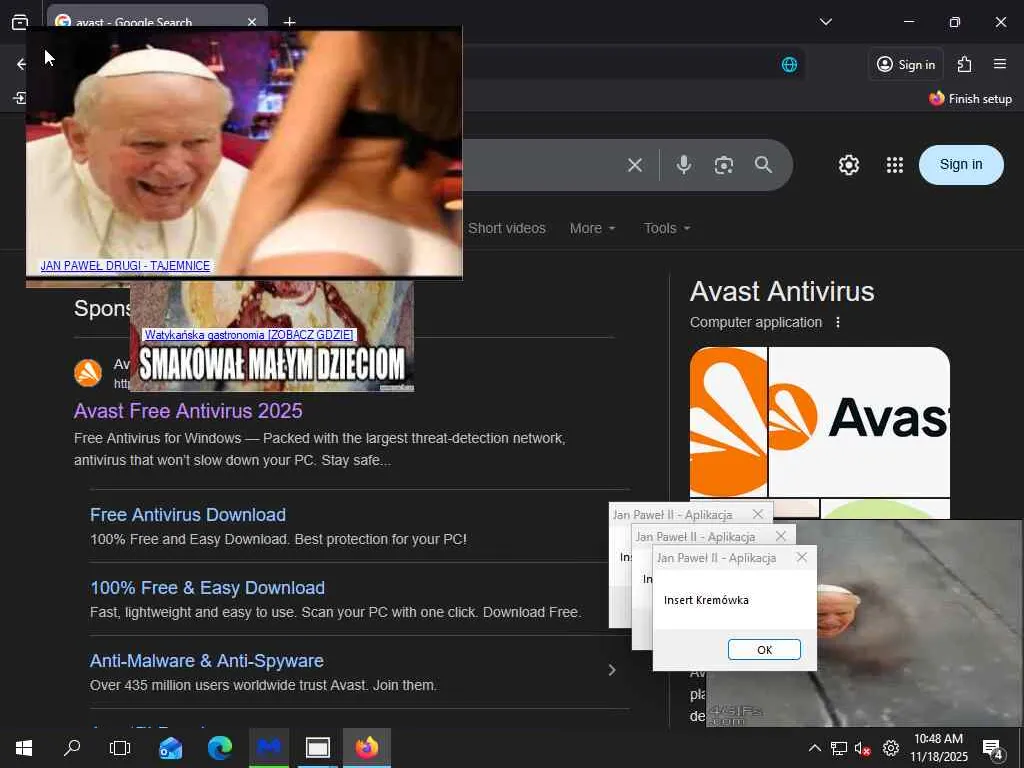Open the Tools dropdown
Image resolution: width=1024 pixels, height=768 pixels.
coord(667,228)
